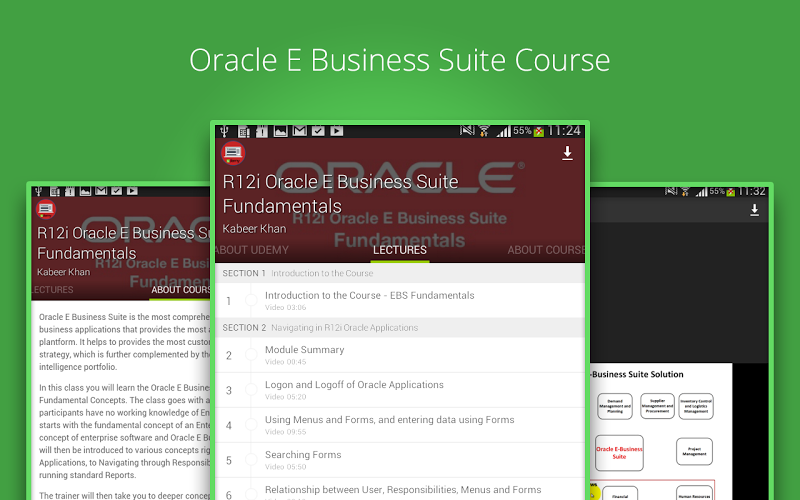
Task: Tap Project Management box in right phone slide
Action: (694, 452)
